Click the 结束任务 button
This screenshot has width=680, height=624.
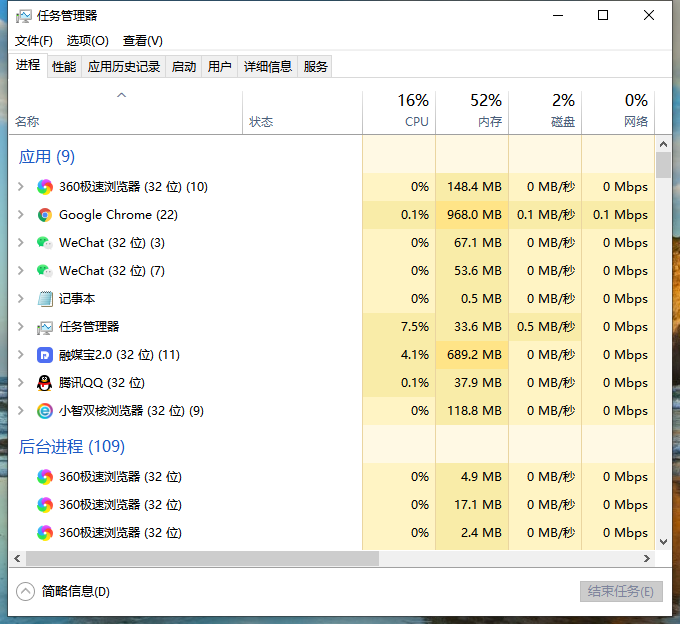620,591
